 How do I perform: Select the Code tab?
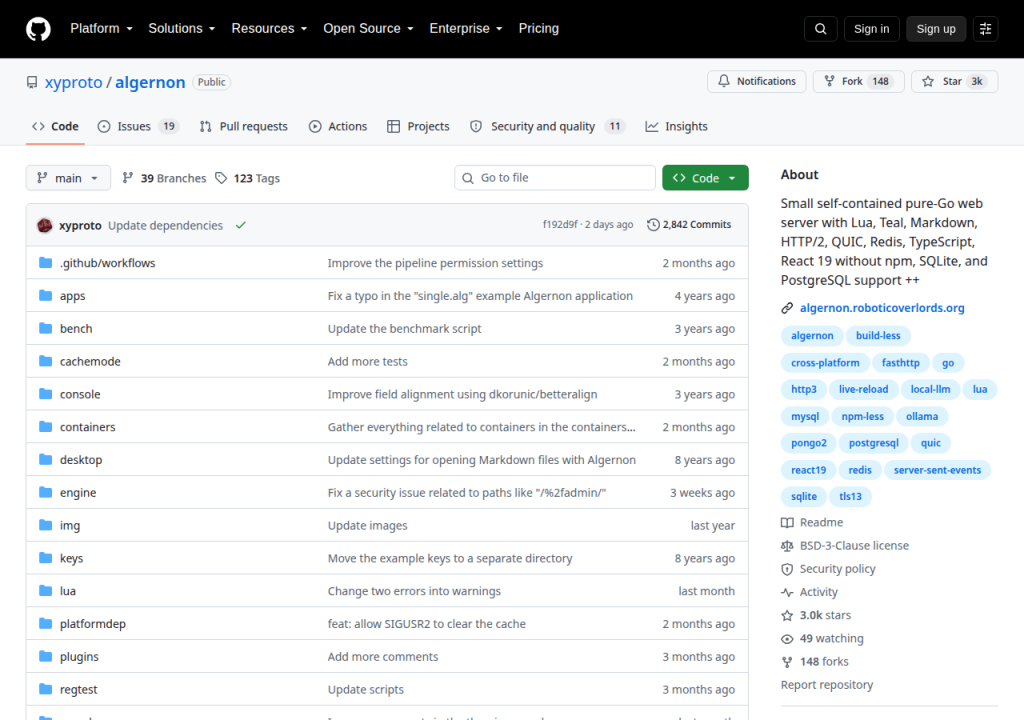55,126
